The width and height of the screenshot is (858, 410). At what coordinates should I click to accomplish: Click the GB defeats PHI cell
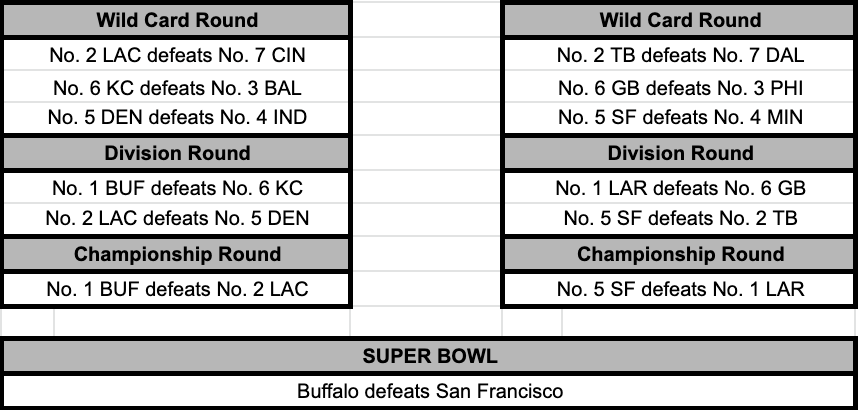[x=680, y=88]
